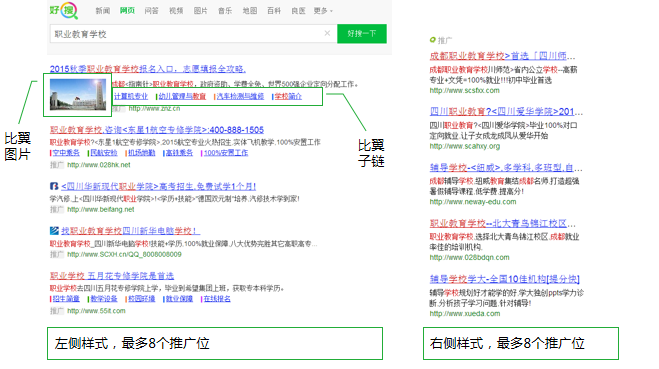Click the favicon beside 四川新华电脑学校 result
This screenshot has height=369, width=659.
point(54,230)
